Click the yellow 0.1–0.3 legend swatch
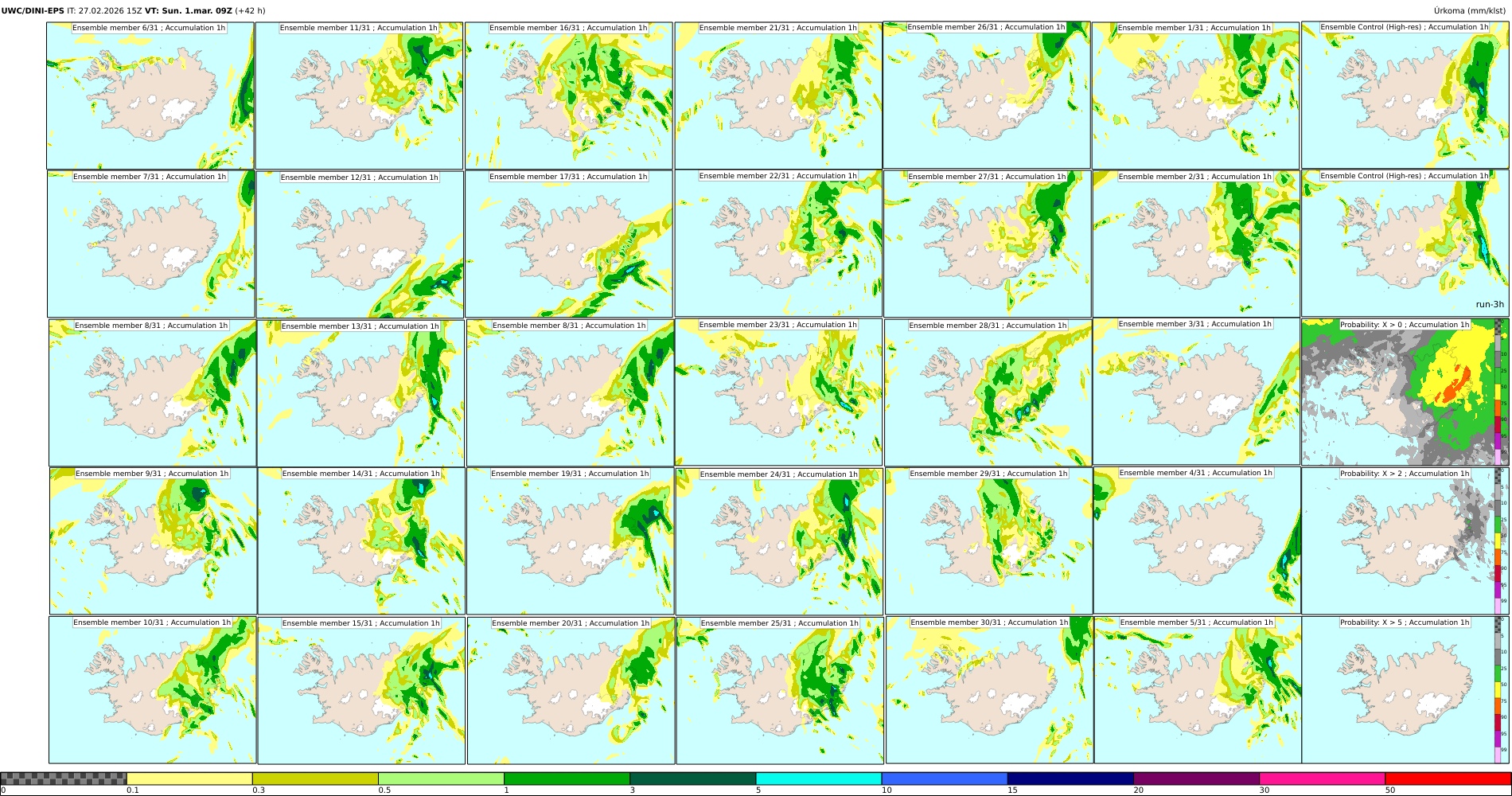The image size is (1512, 796). point(189,778)
